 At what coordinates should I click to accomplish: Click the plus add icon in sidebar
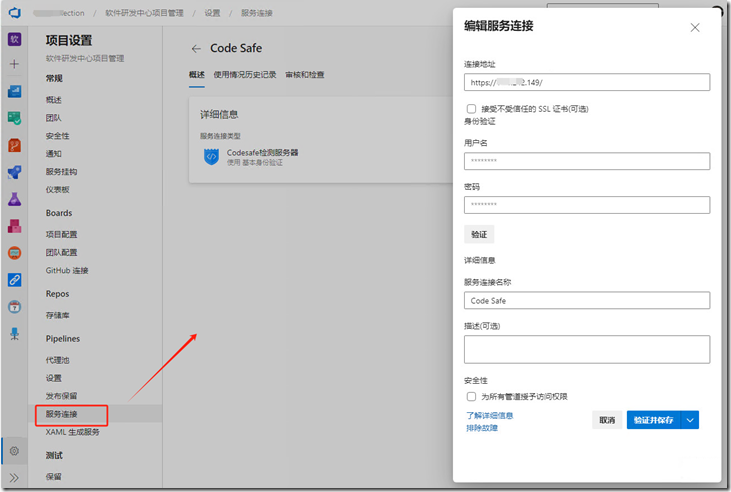[x=14, y=64]
